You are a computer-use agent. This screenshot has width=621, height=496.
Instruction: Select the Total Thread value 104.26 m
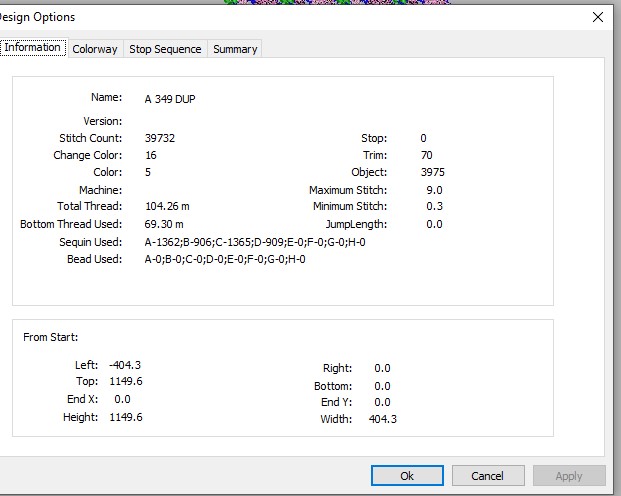[x=167, y=206]
